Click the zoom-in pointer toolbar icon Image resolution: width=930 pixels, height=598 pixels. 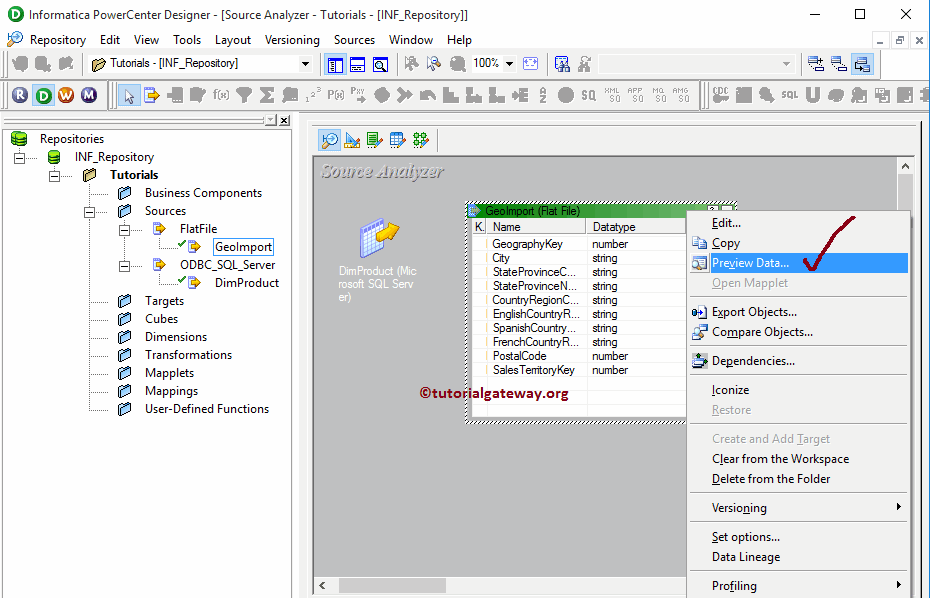[x=435, y=63]
